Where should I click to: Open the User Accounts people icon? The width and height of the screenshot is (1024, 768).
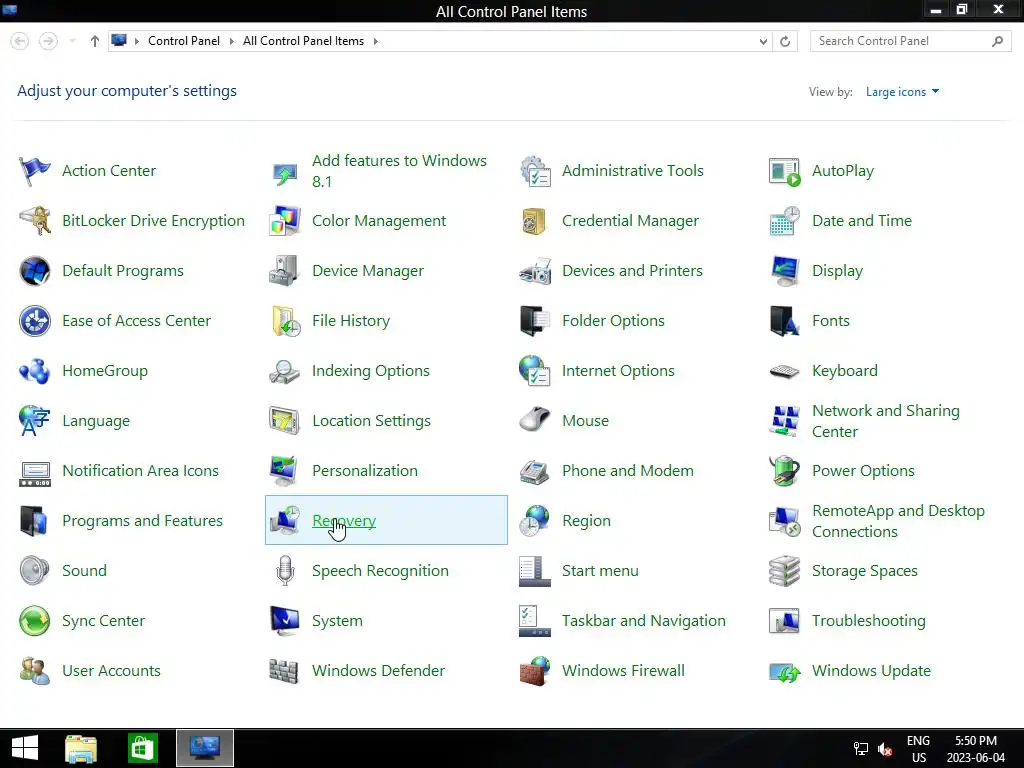35,671
